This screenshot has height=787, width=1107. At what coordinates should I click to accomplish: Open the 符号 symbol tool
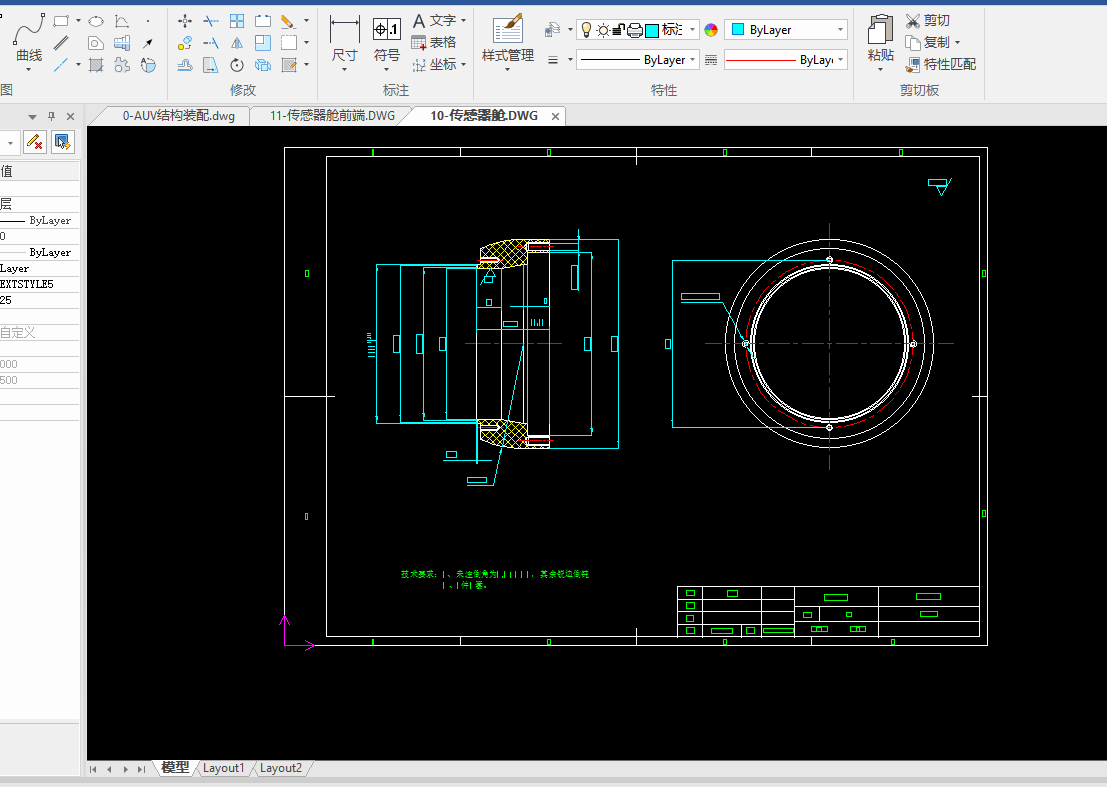click(x=386, y=40)
